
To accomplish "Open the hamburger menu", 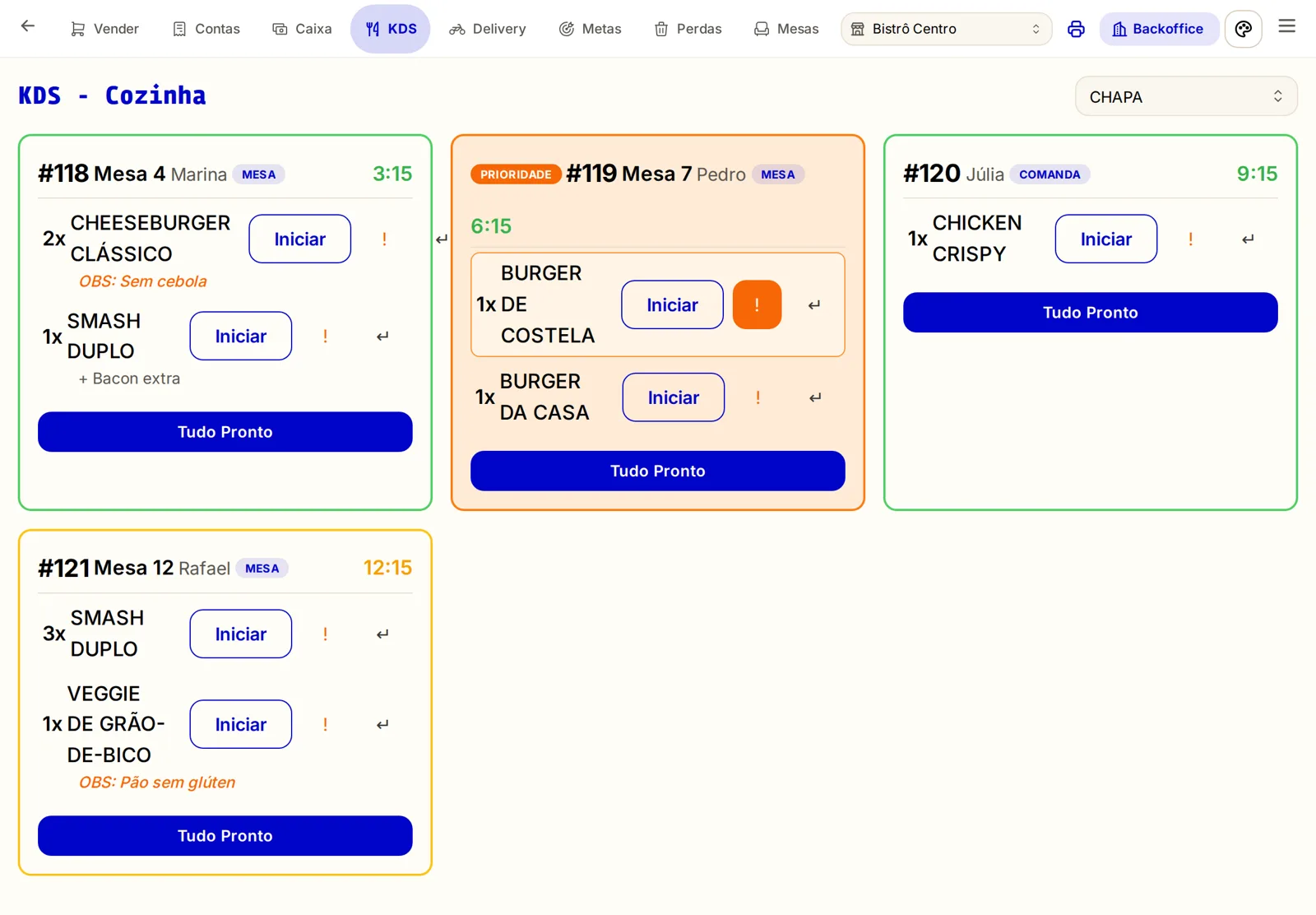I will click(1287, 27).
